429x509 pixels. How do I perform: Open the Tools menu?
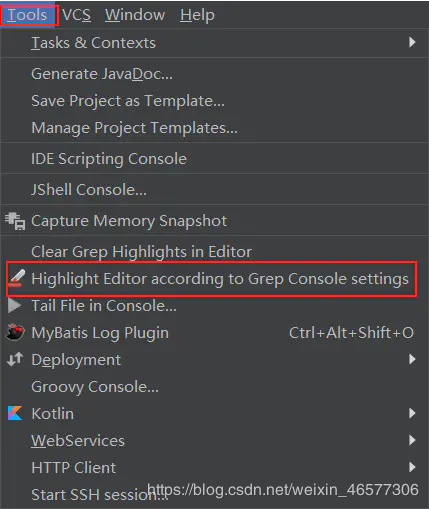pos(28,15)
